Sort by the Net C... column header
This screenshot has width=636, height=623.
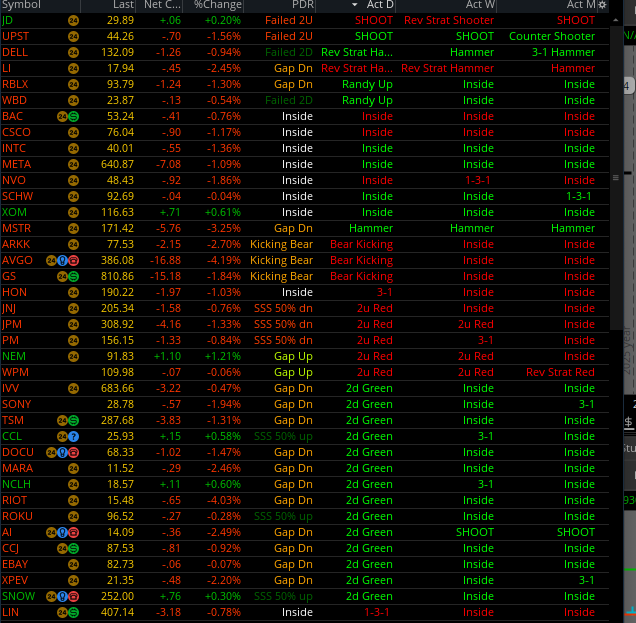point(163,5)
